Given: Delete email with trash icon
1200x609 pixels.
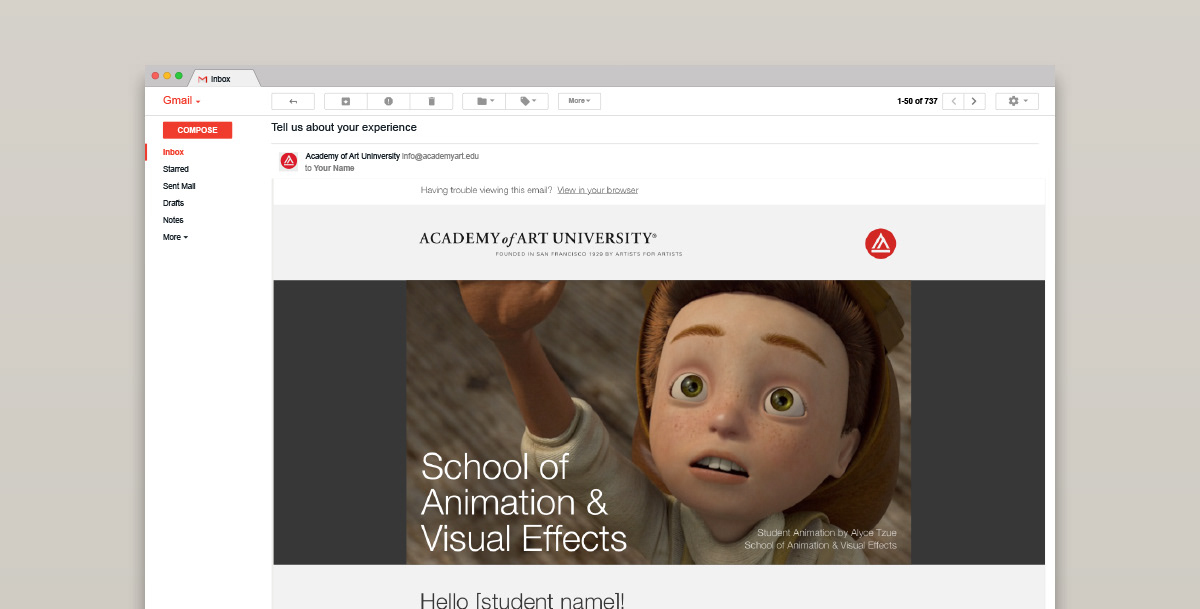Looking at the screenshot, I should coord(432,101).
